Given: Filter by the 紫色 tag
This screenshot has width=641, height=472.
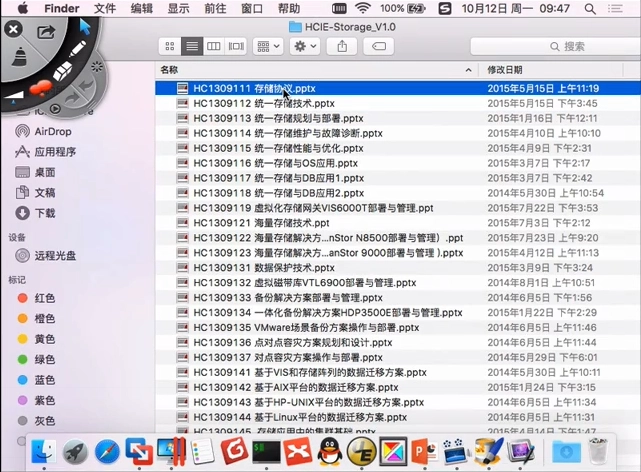Looking at the screenshot, I should tap(36, 400).
